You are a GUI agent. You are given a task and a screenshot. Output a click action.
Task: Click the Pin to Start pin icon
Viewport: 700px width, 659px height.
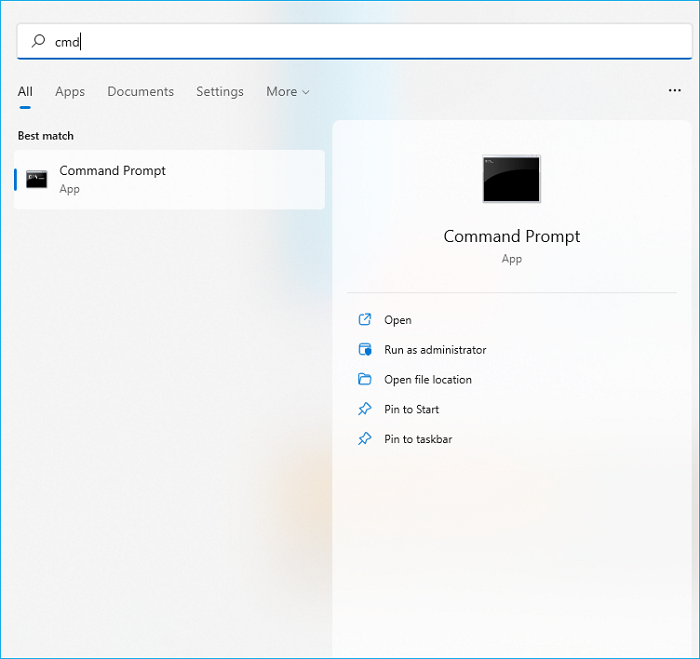[x=364, y=410]
